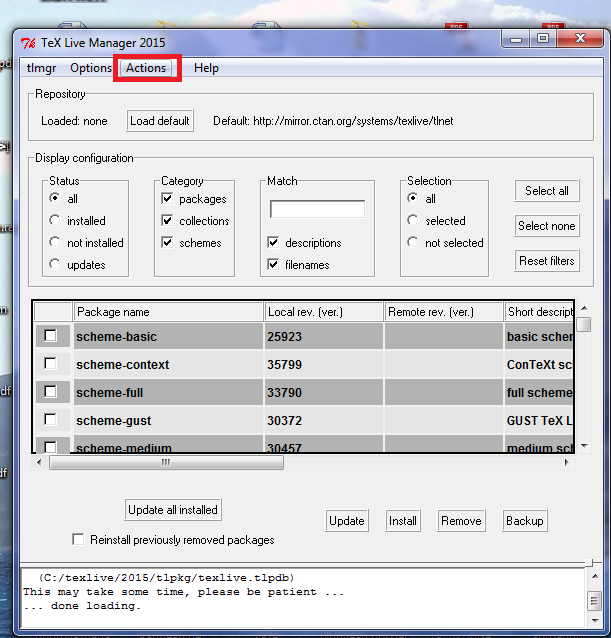Select the updates status radio button
Viewport: 611px width, 638px height.
(x=54, y=265)
